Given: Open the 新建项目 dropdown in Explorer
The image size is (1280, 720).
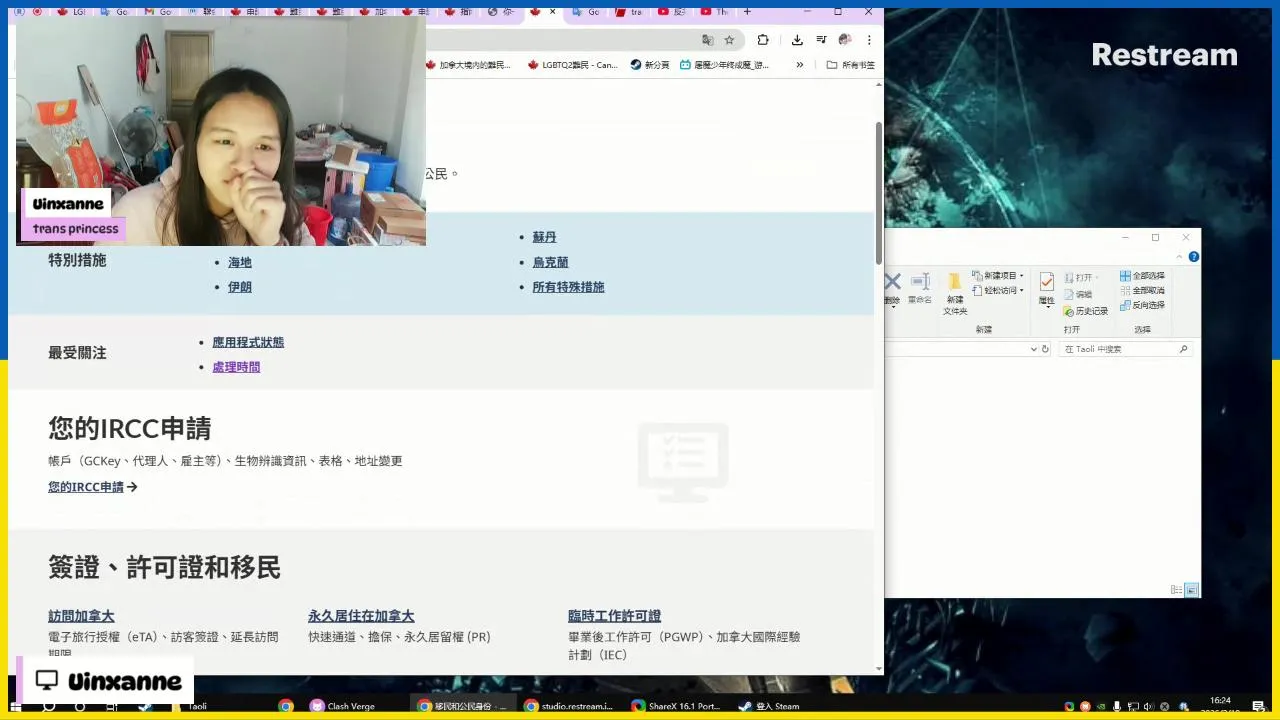Looking at the screenshot, I should pyautogui.click(x=1000, y=276).
